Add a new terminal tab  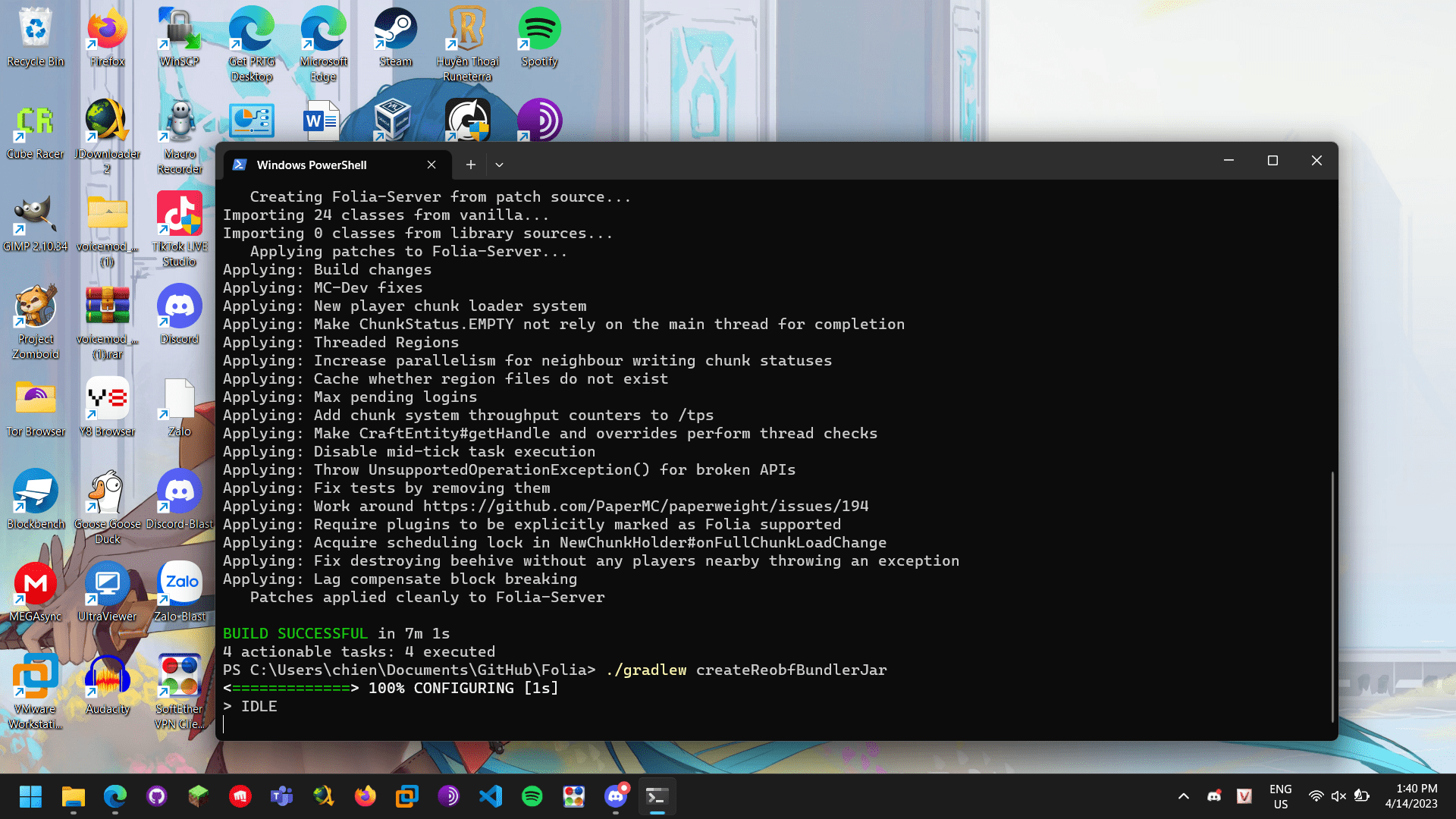tap(470, 165)
